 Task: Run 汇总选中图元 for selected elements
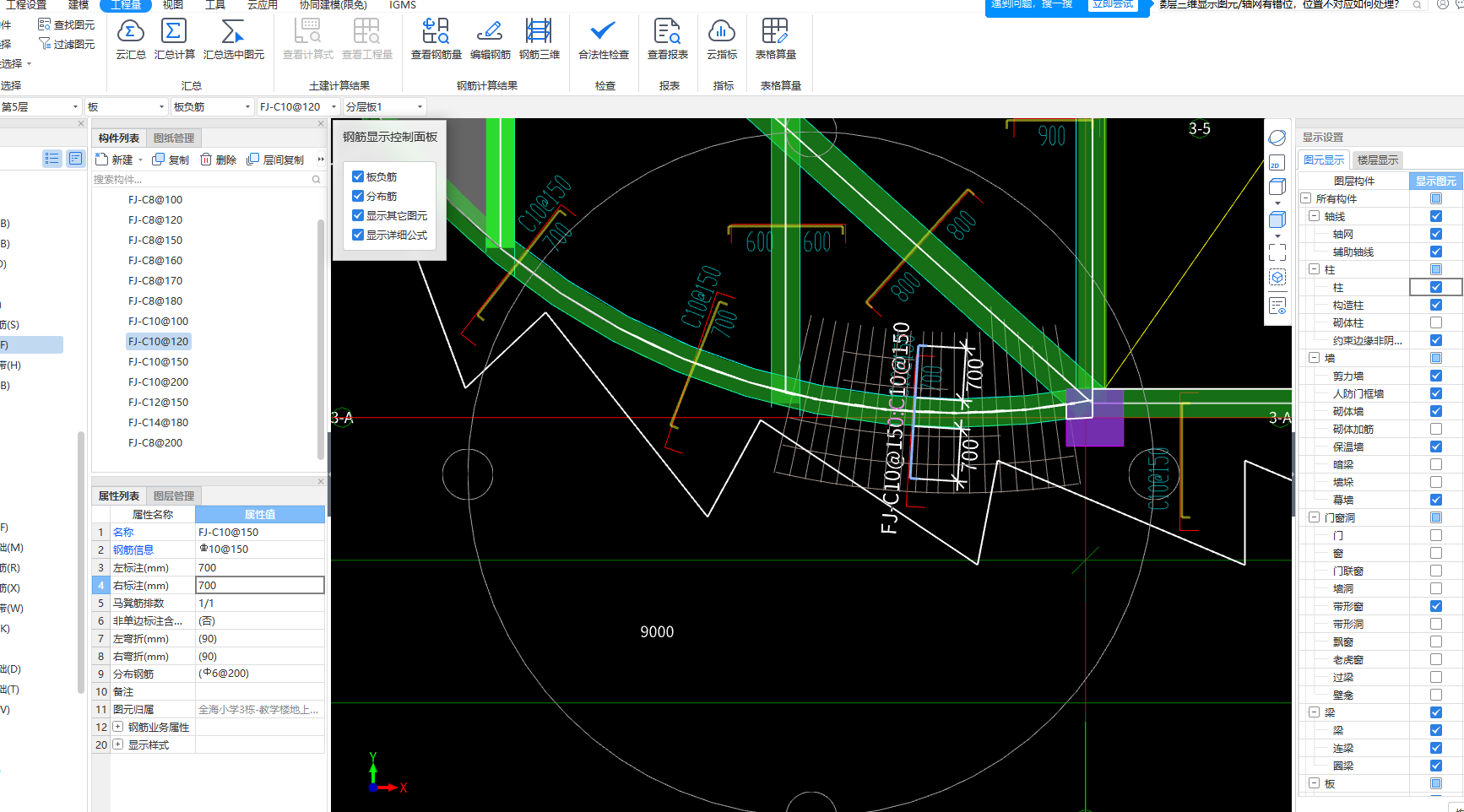pyautogui.click(x=233, y=39)
